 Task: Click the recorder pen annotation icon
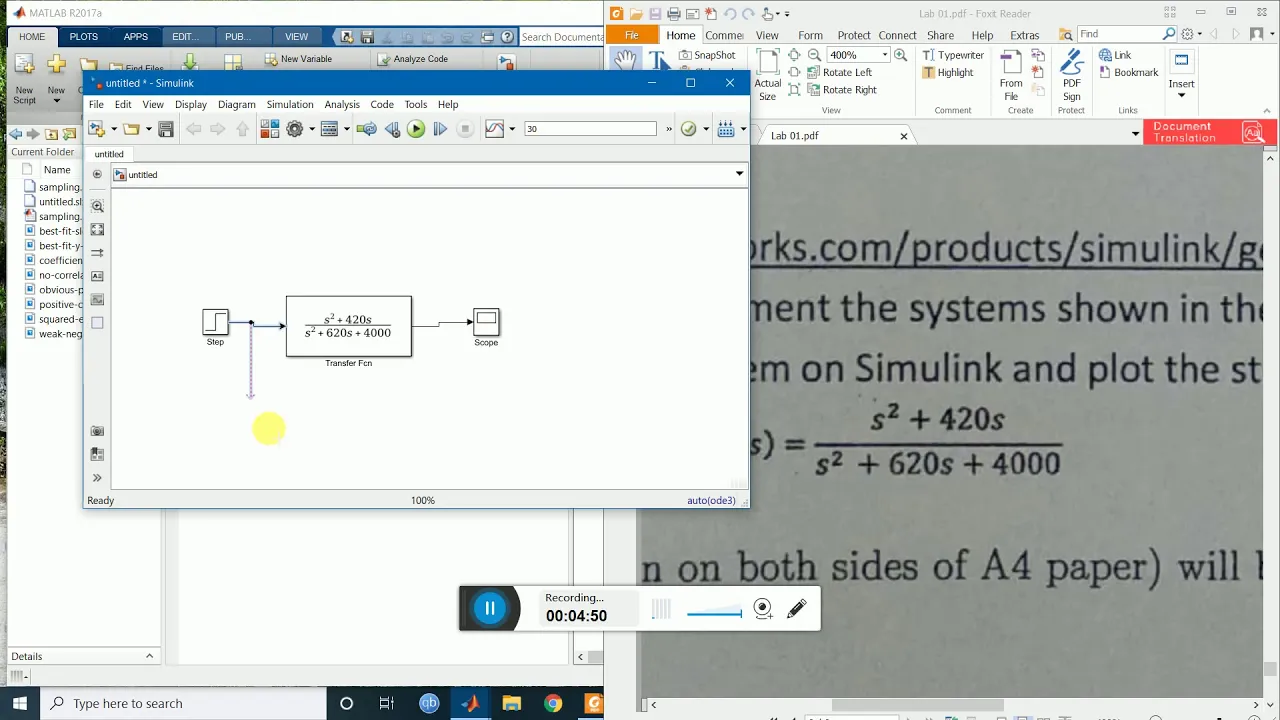797,609
